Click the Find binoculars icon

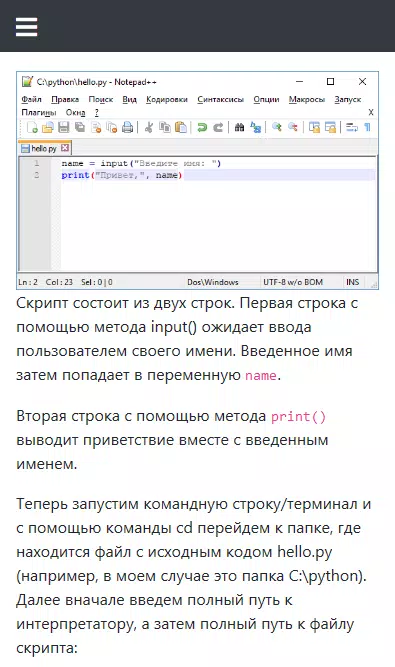pyautogui.click(x=239, y=127)
